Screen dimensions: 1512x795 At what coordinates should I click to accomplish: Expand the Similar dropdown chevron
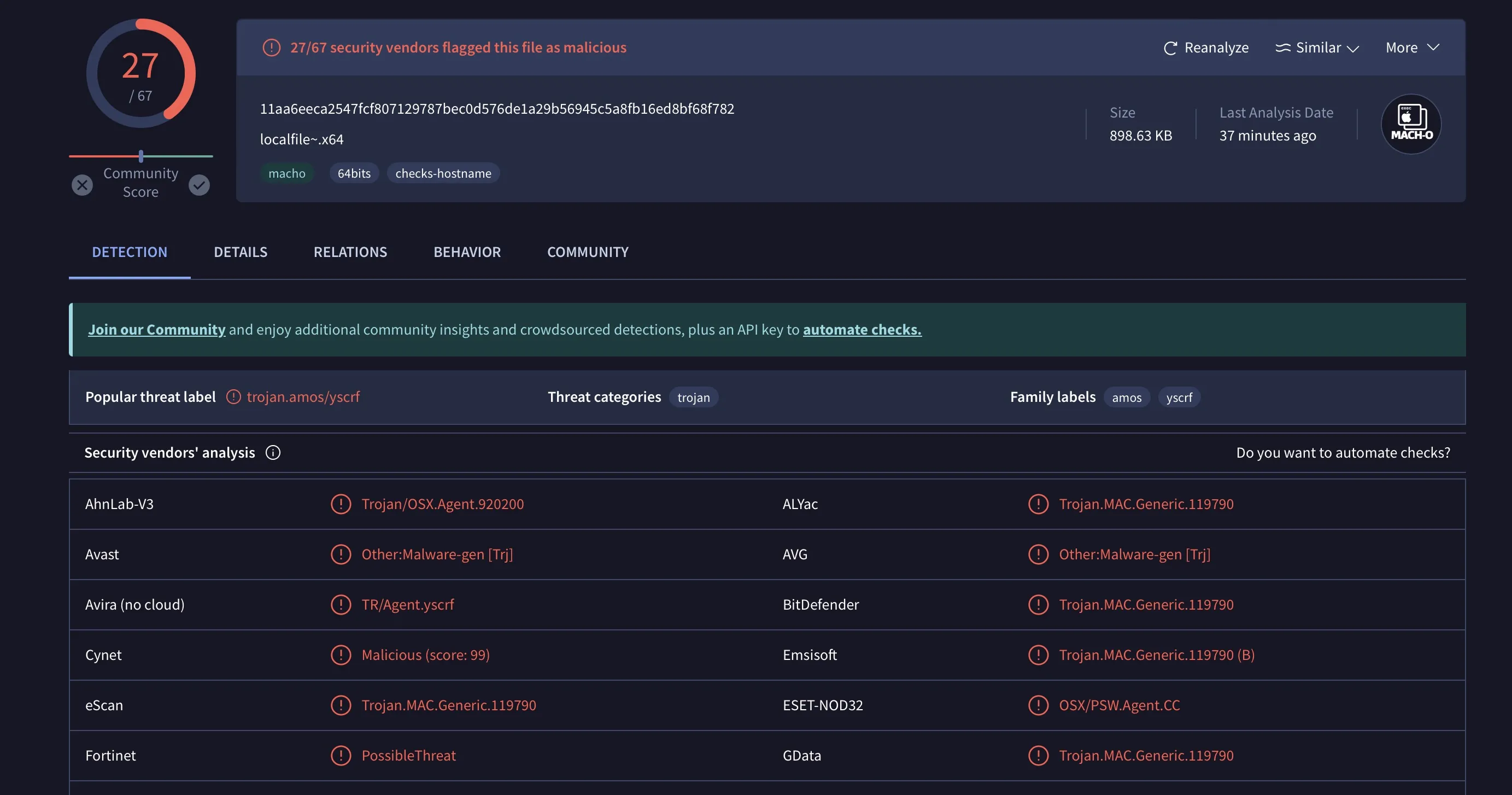[x=1354, y=48]
